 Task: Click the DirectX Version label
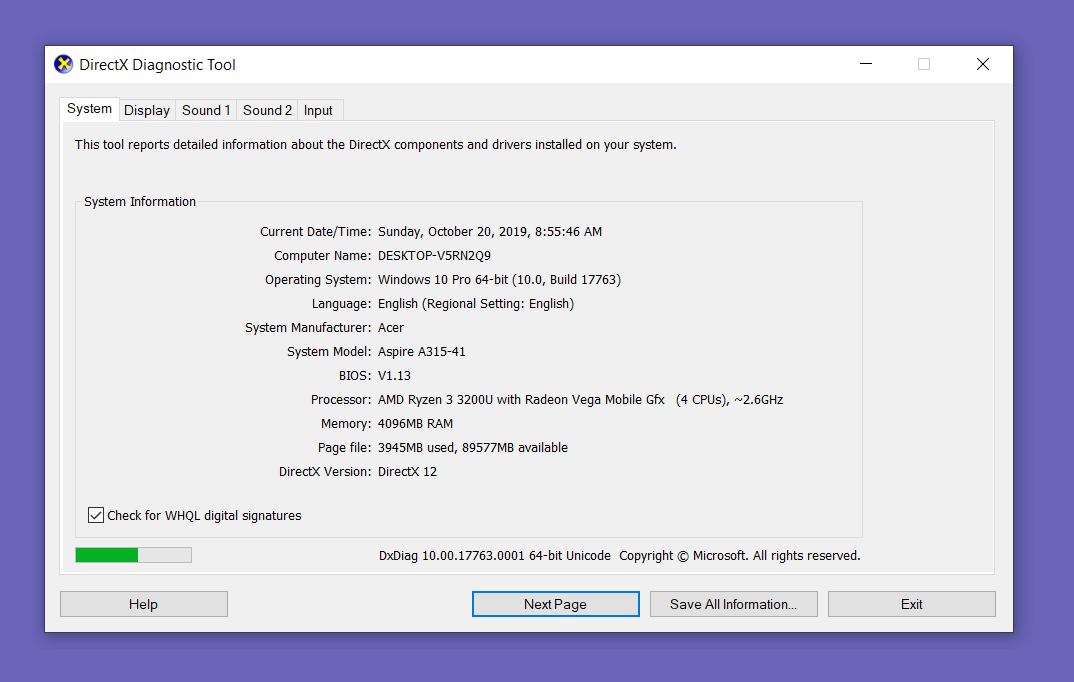325,471
